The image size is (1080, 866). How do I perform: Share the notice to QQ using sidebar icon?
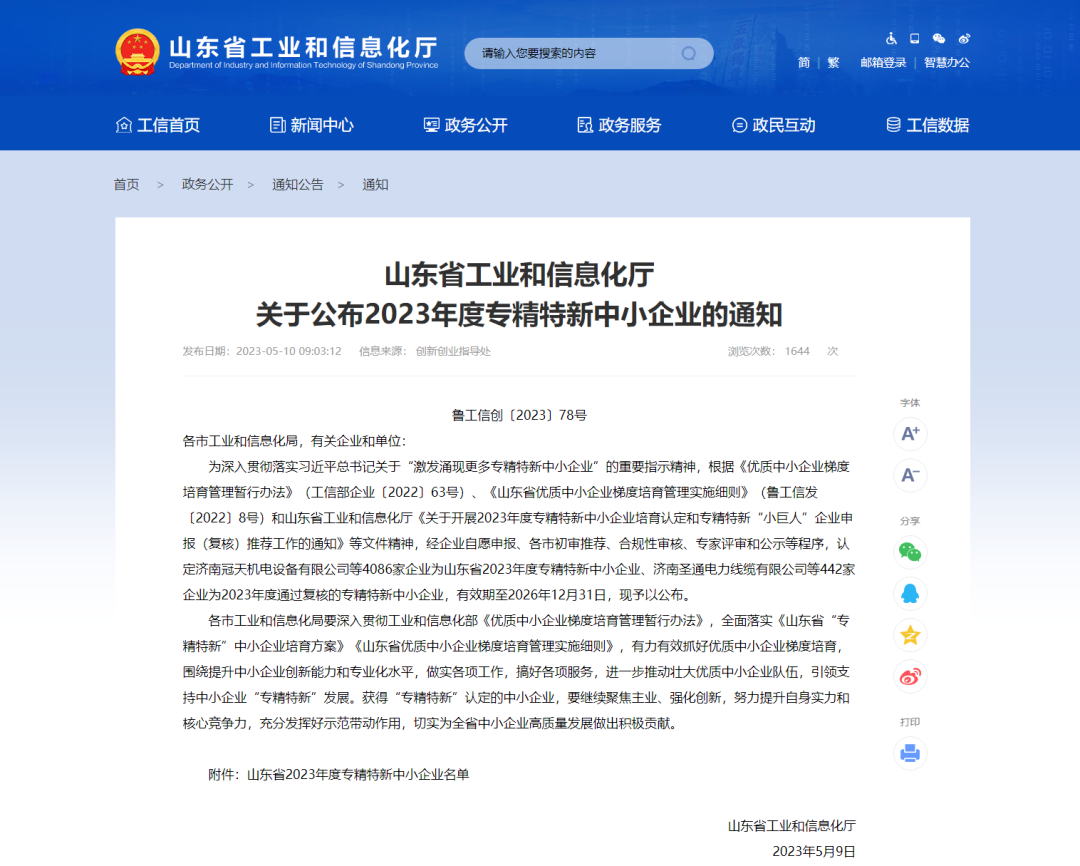[910, 593]
